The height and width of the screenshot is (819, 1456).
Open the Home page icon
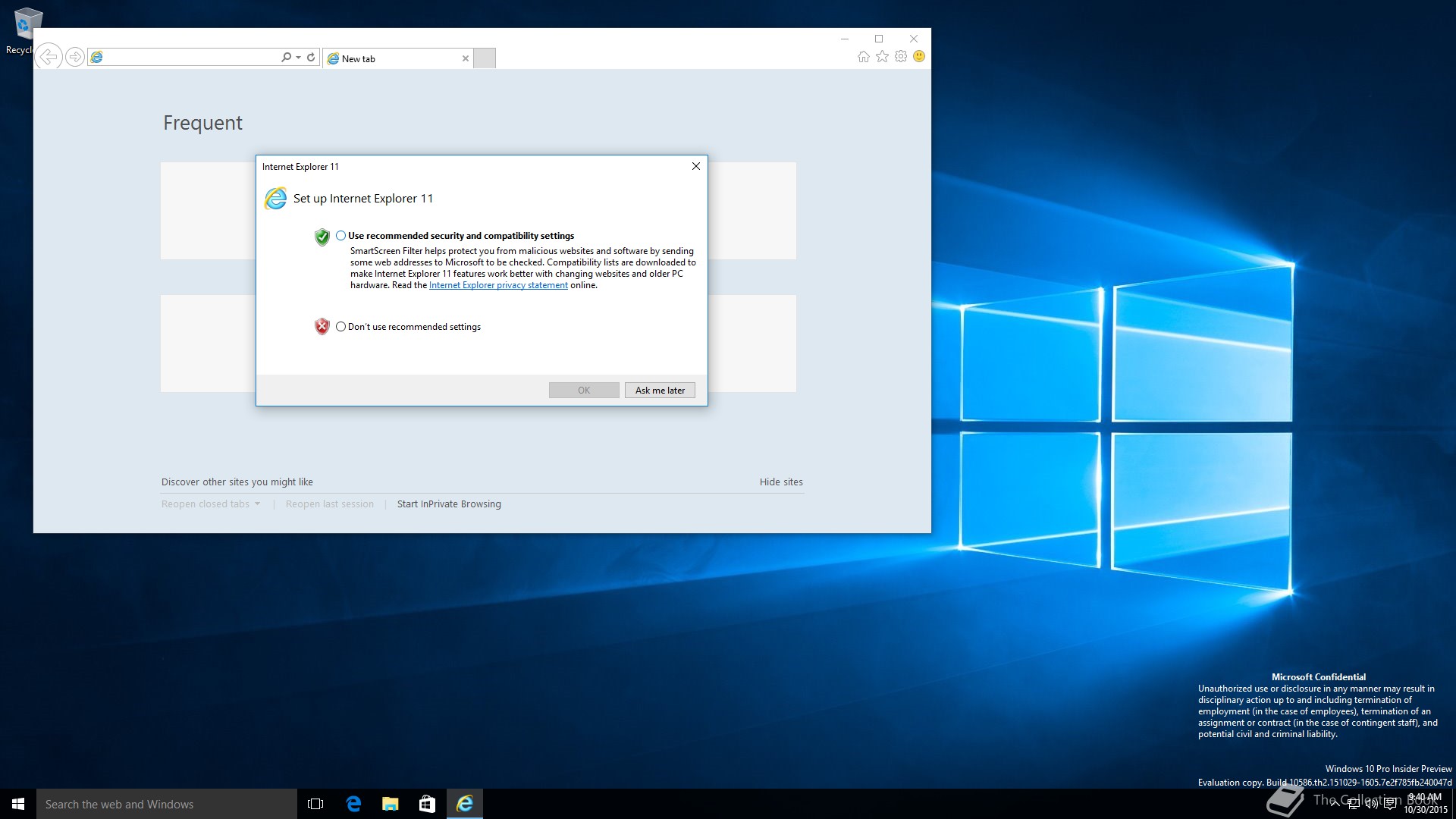click(x=863, y=57)
